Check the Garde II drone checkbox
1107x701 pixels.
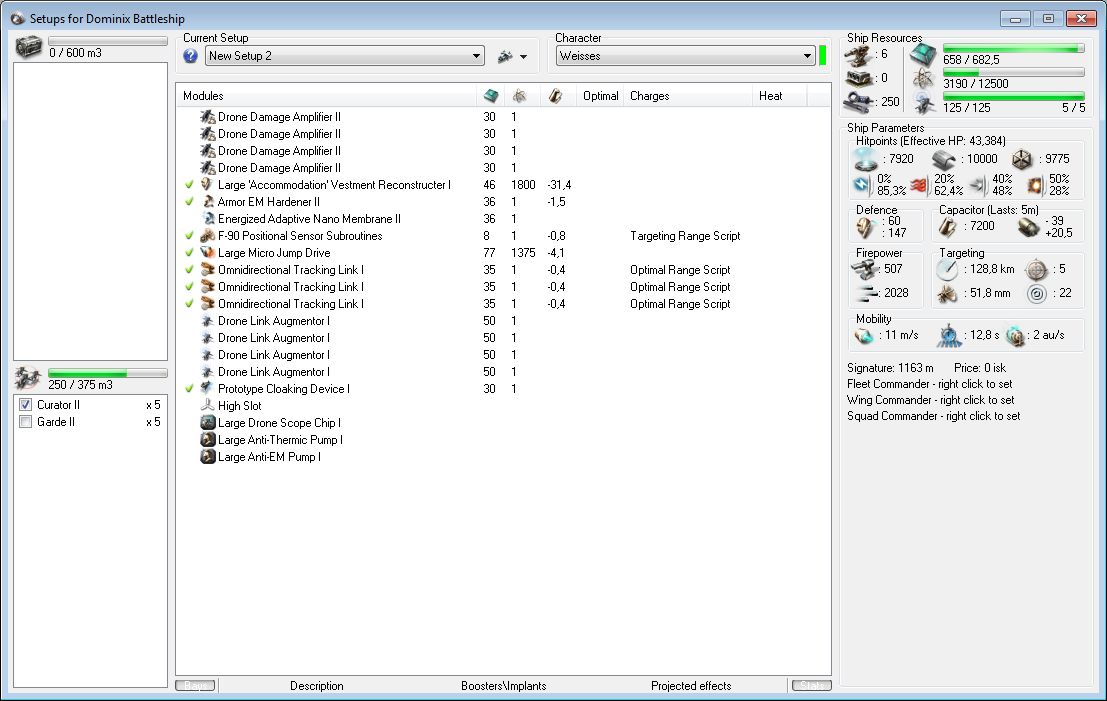[x=25, y=421]
